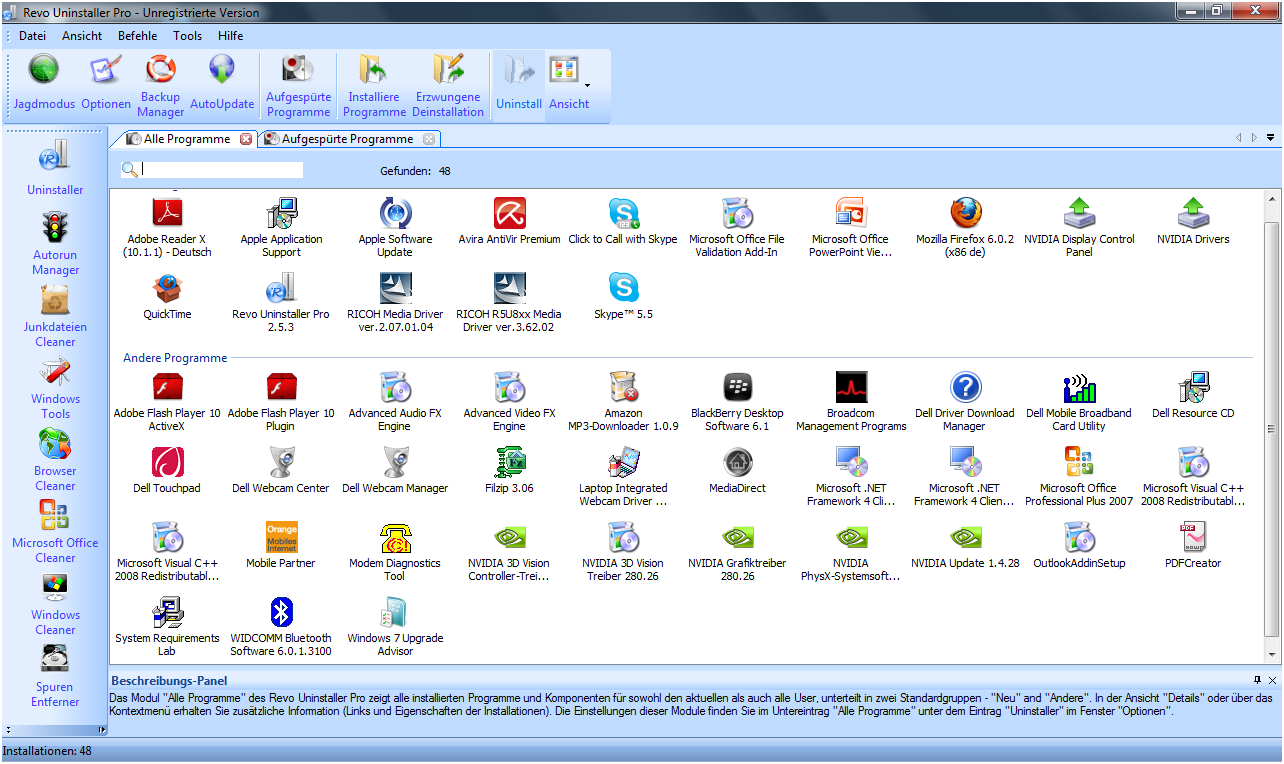Close the Alle Programme tab
1284x764 pixels.
click(246, 139)
